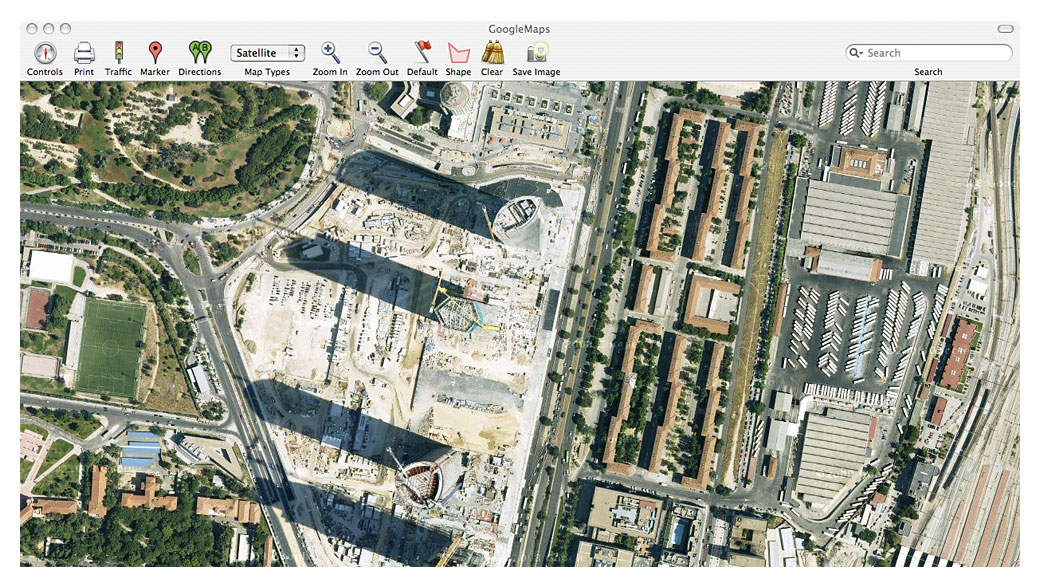
Task: Click the Default red flag icon
Action: [x=422, y=53]
